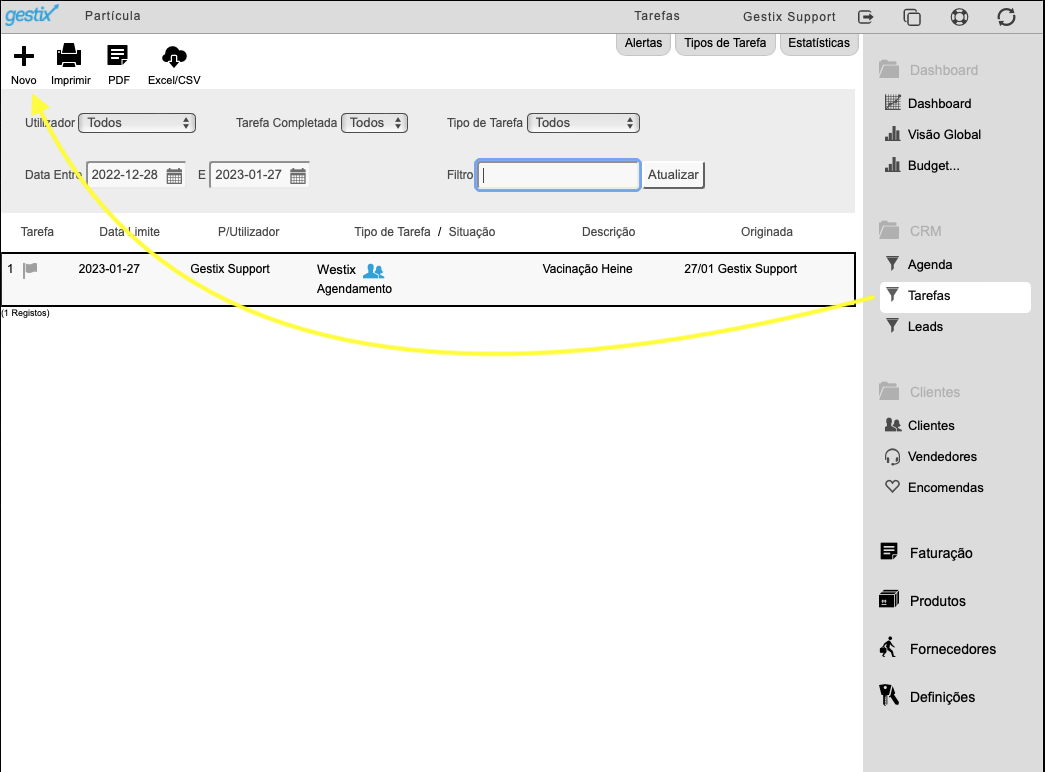Click the blue people icon beside Westix
Screen dimensions: 1045x772
373,271
